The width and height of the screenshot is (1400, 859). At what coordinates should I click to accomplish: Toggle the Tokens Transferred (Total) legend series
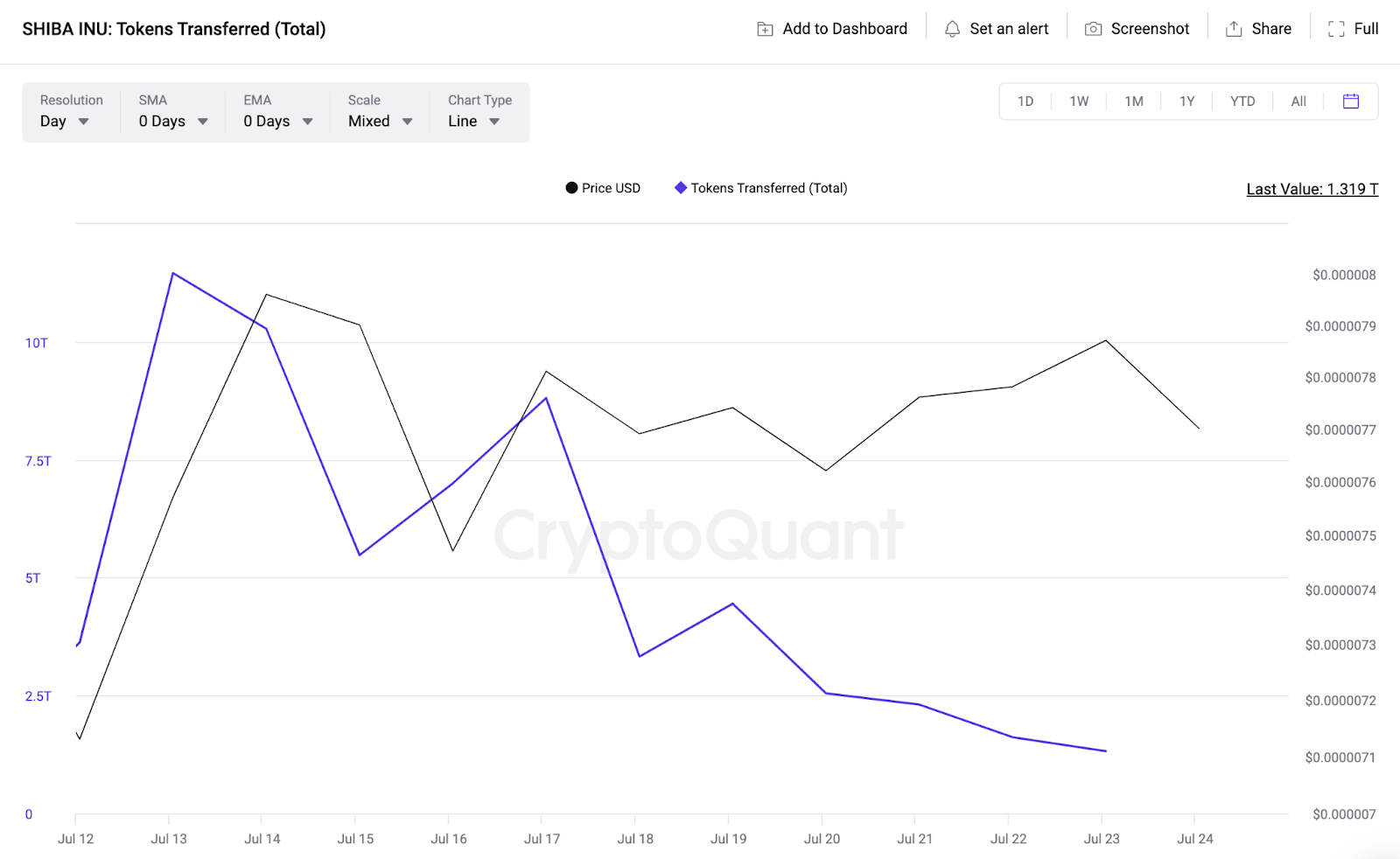point(760,188)
